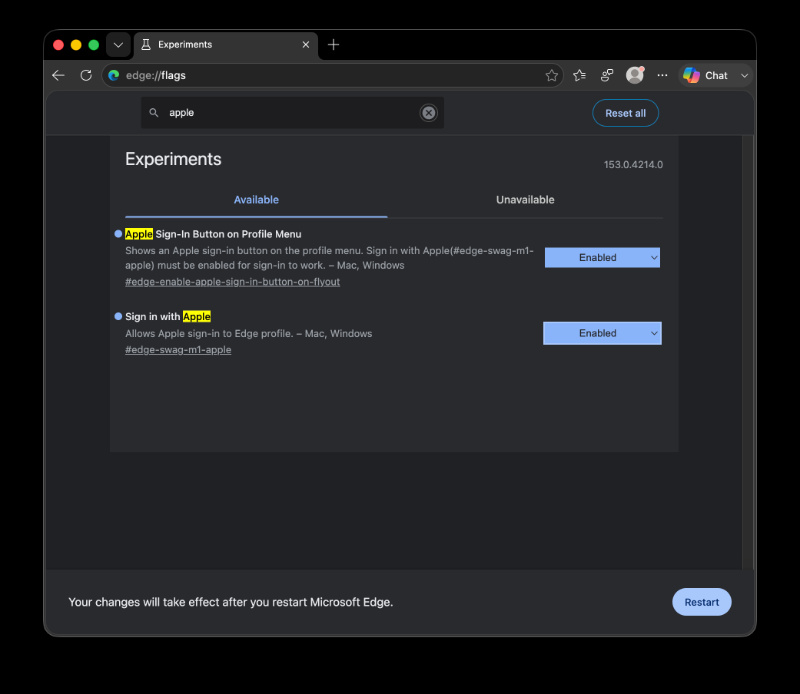The width and height of the screenshot is (800, 694).
Task: Focus the search flags field
Action: 292,113
